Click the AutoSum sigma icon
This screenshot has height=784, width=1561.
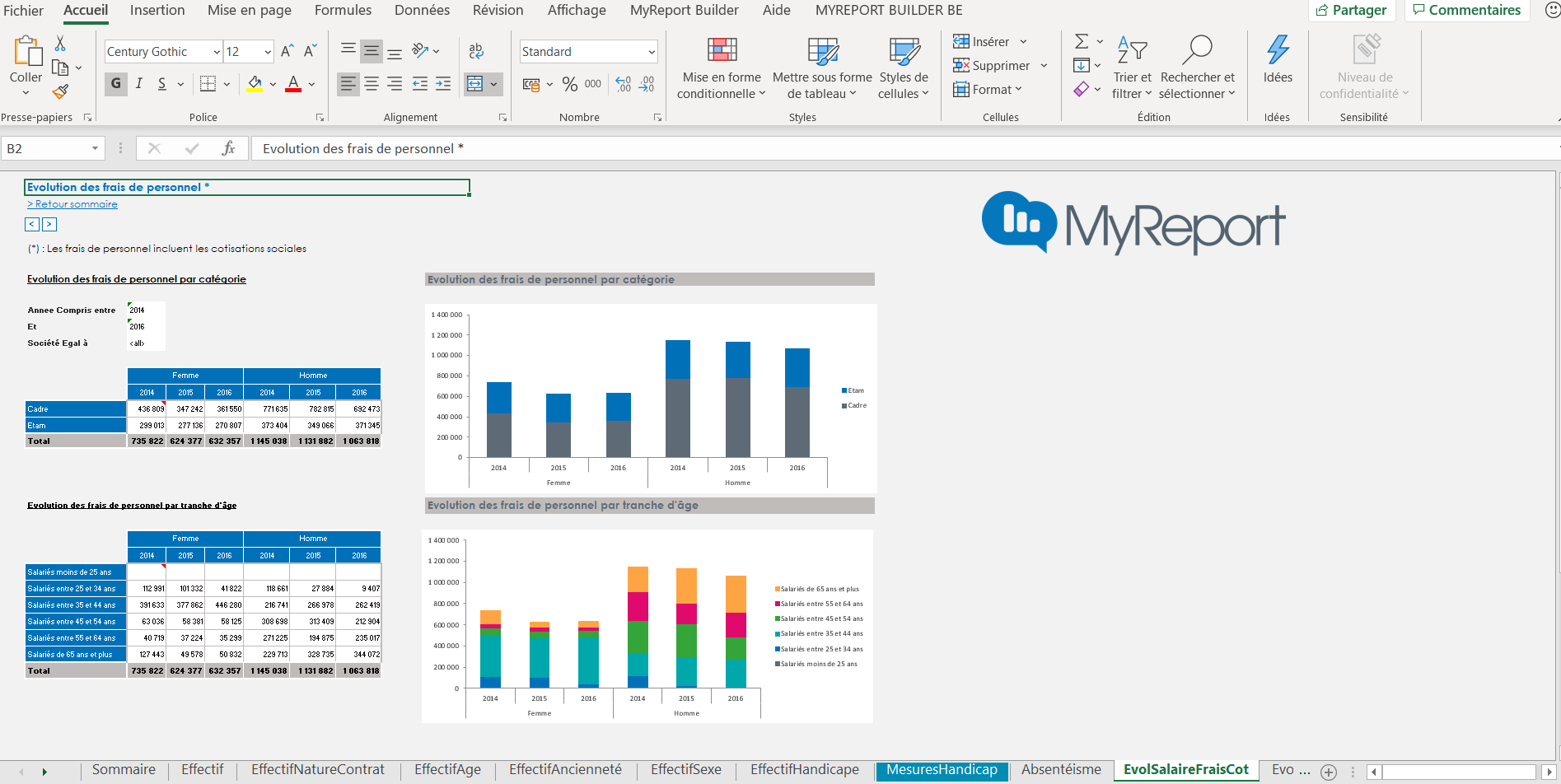click(x=1082, y=41)
